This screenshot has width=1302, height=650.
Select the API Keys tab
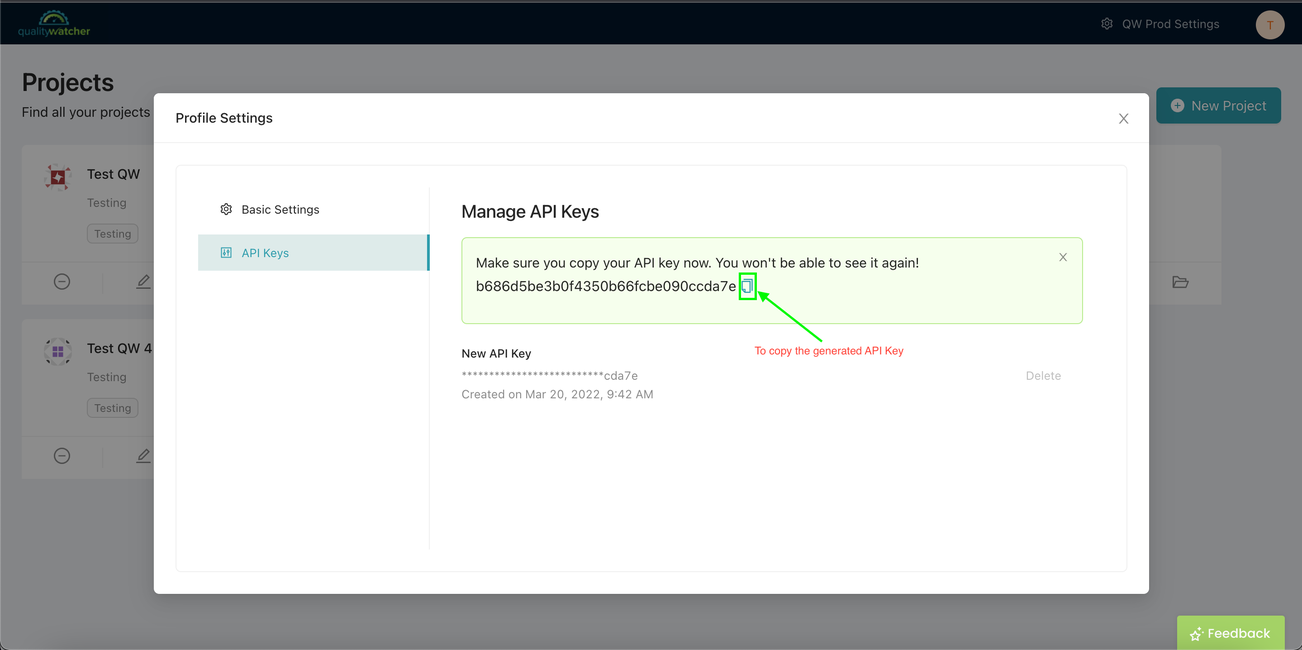(313, 253)
